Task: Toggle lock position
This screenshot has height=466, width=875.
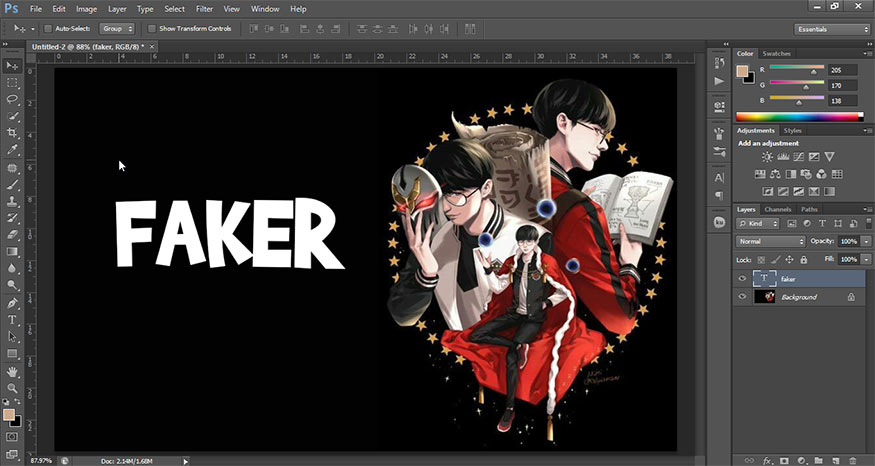Action: pyautogui.click(x=790, y=260)
